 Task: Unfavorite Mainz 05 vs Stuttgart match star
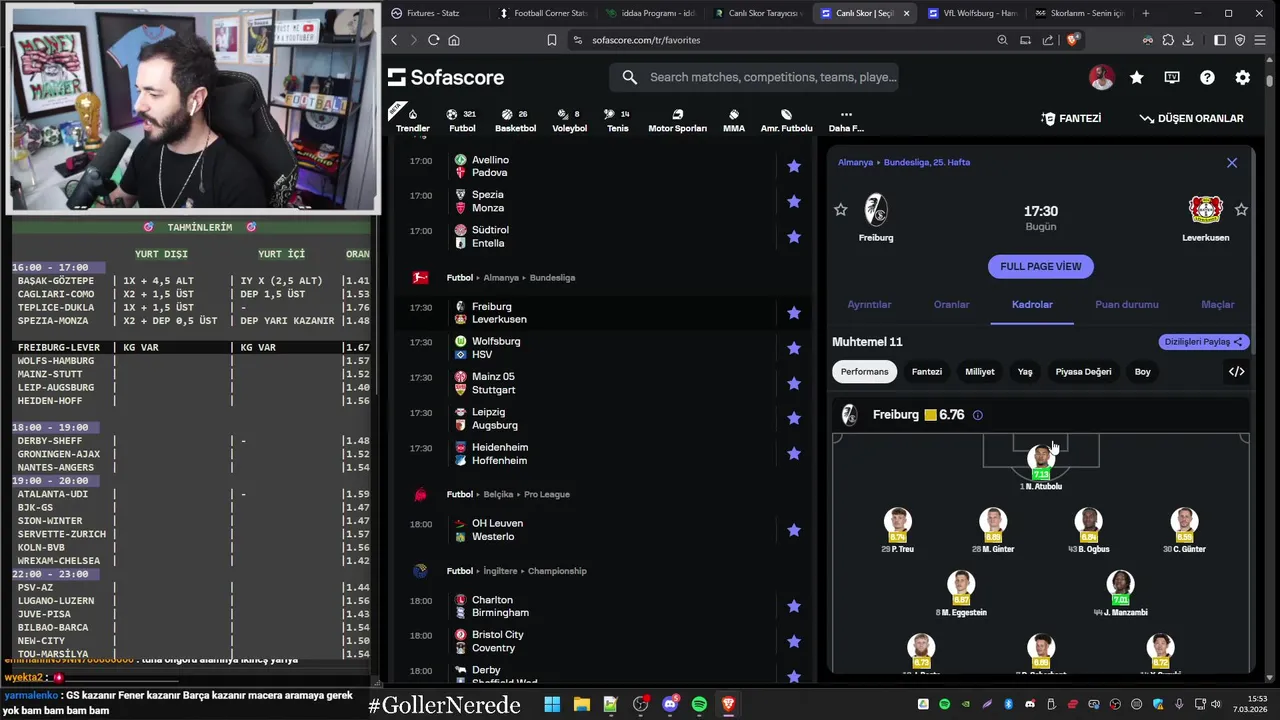pos(794,383)
